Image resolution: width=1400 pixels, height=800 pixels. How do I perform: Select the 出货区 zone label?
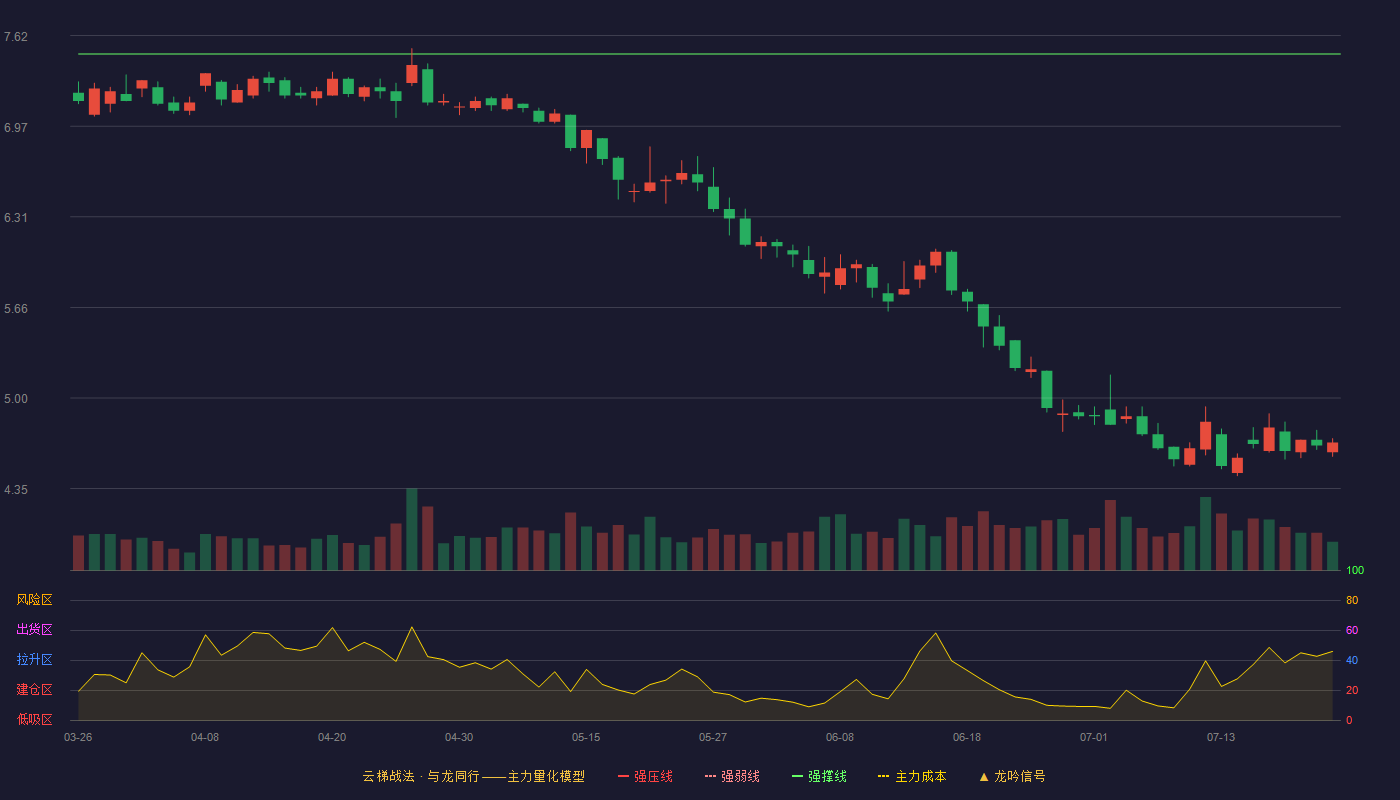[35, 630]
